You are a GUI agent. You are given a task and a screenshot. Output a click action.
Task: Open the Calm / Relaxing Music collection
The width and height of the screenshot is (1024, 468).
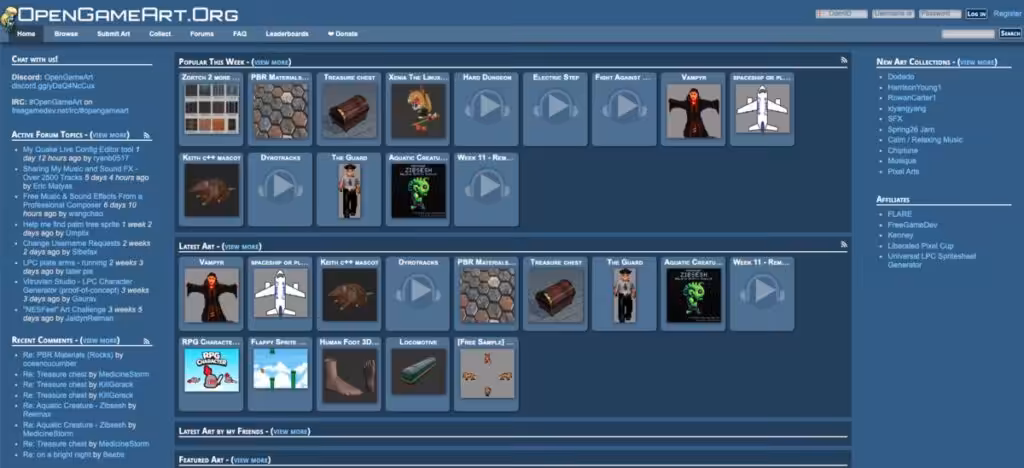click(x=925, y=140)
